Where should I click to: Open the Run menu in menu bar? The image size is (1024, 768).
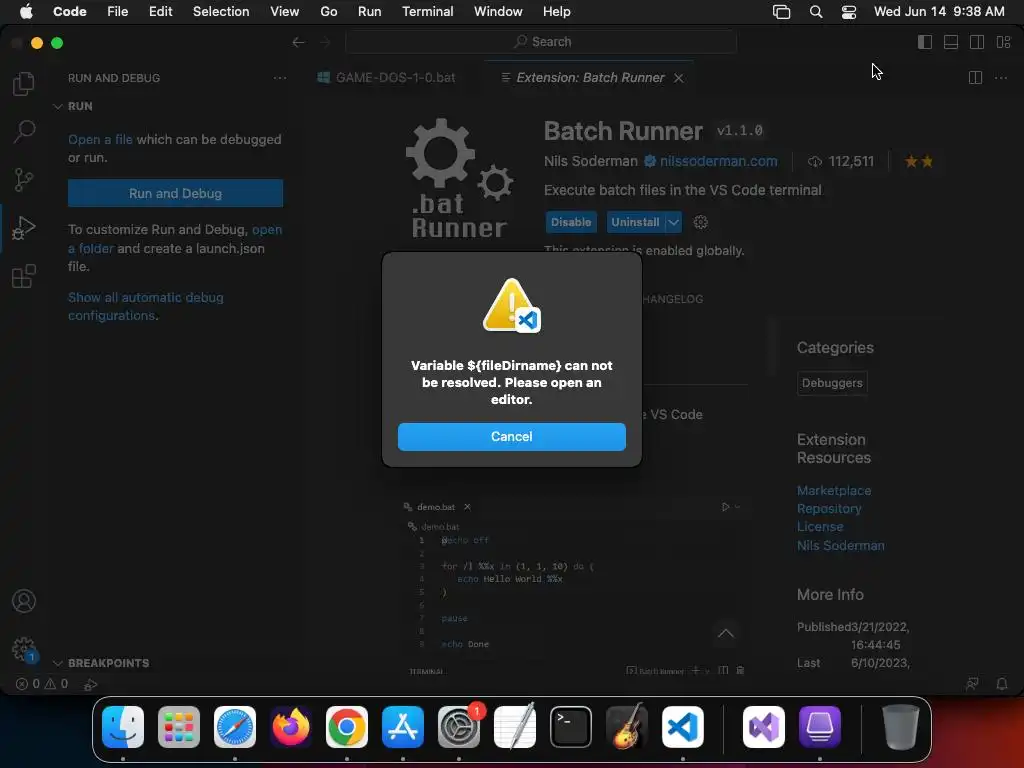click(x=370, y=12)
